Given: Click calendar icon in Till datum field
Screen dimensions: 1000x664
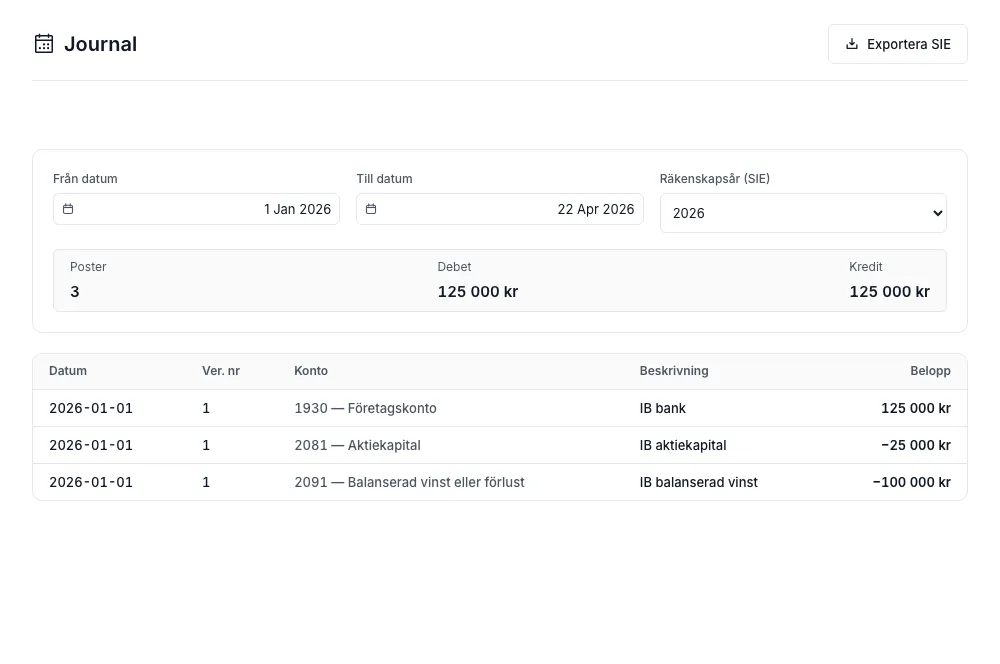Looking at the screenshot, I should click(x=371, y=209).
